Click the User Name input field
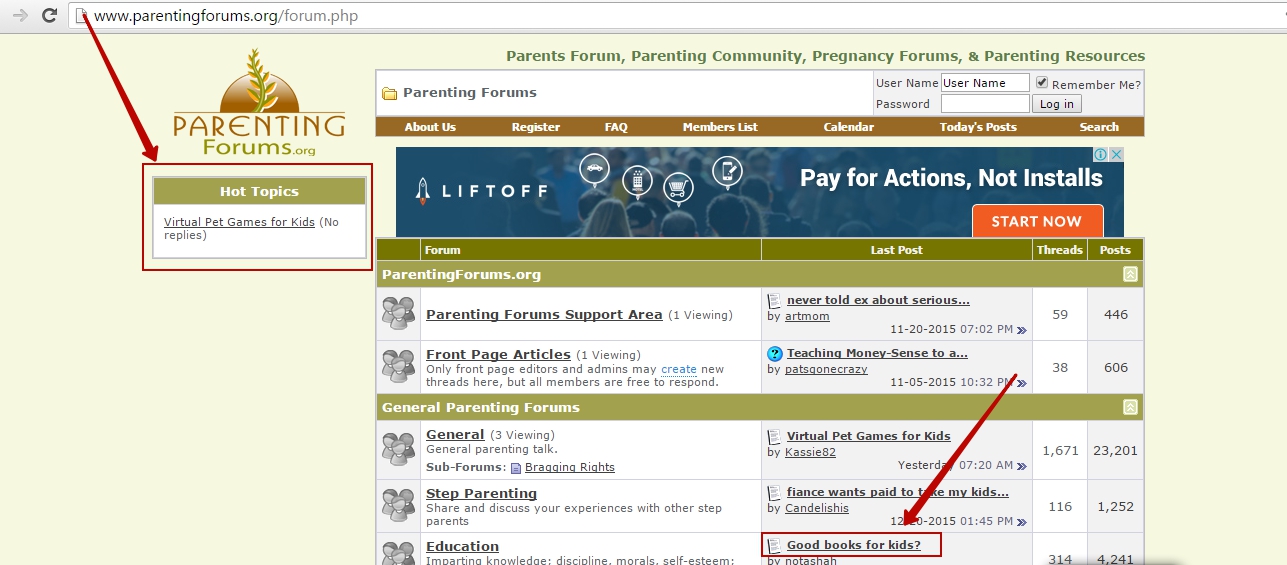This screenshot has height=565, width=1287. (984, 83)
